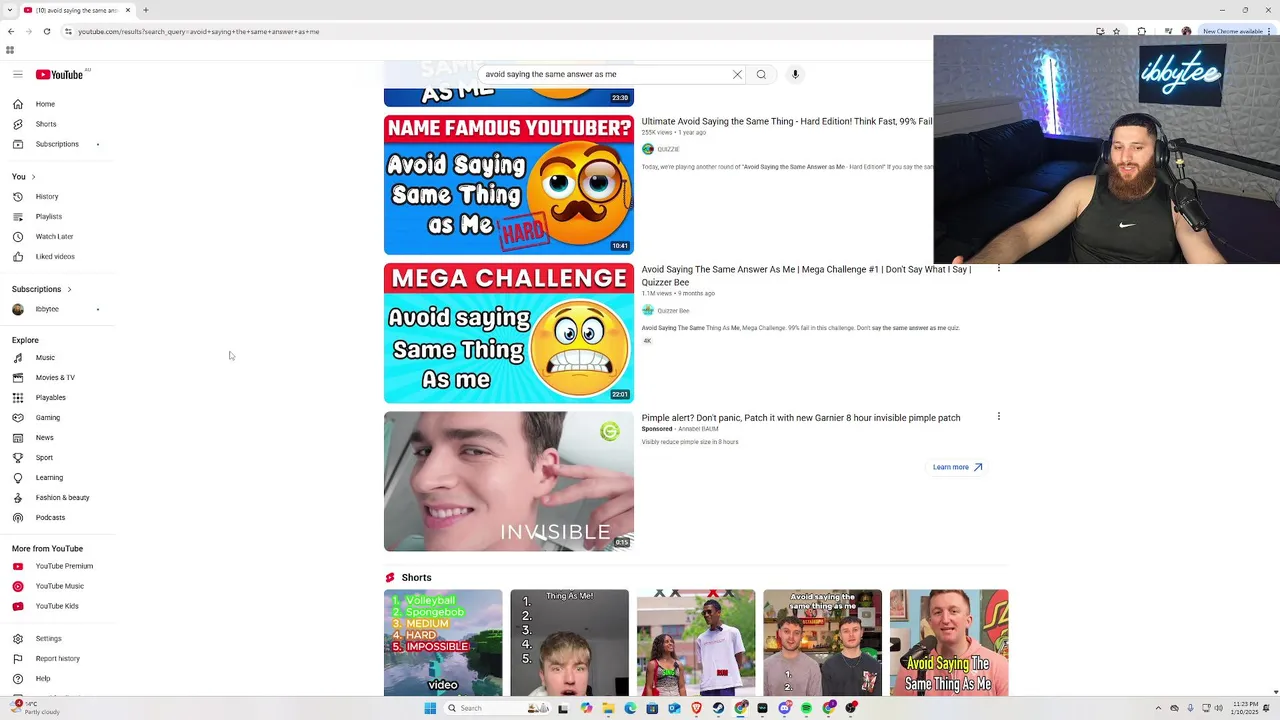
Task: Open more options for Garnier ad
Action: pyautogui.click(x=998, y=417)
